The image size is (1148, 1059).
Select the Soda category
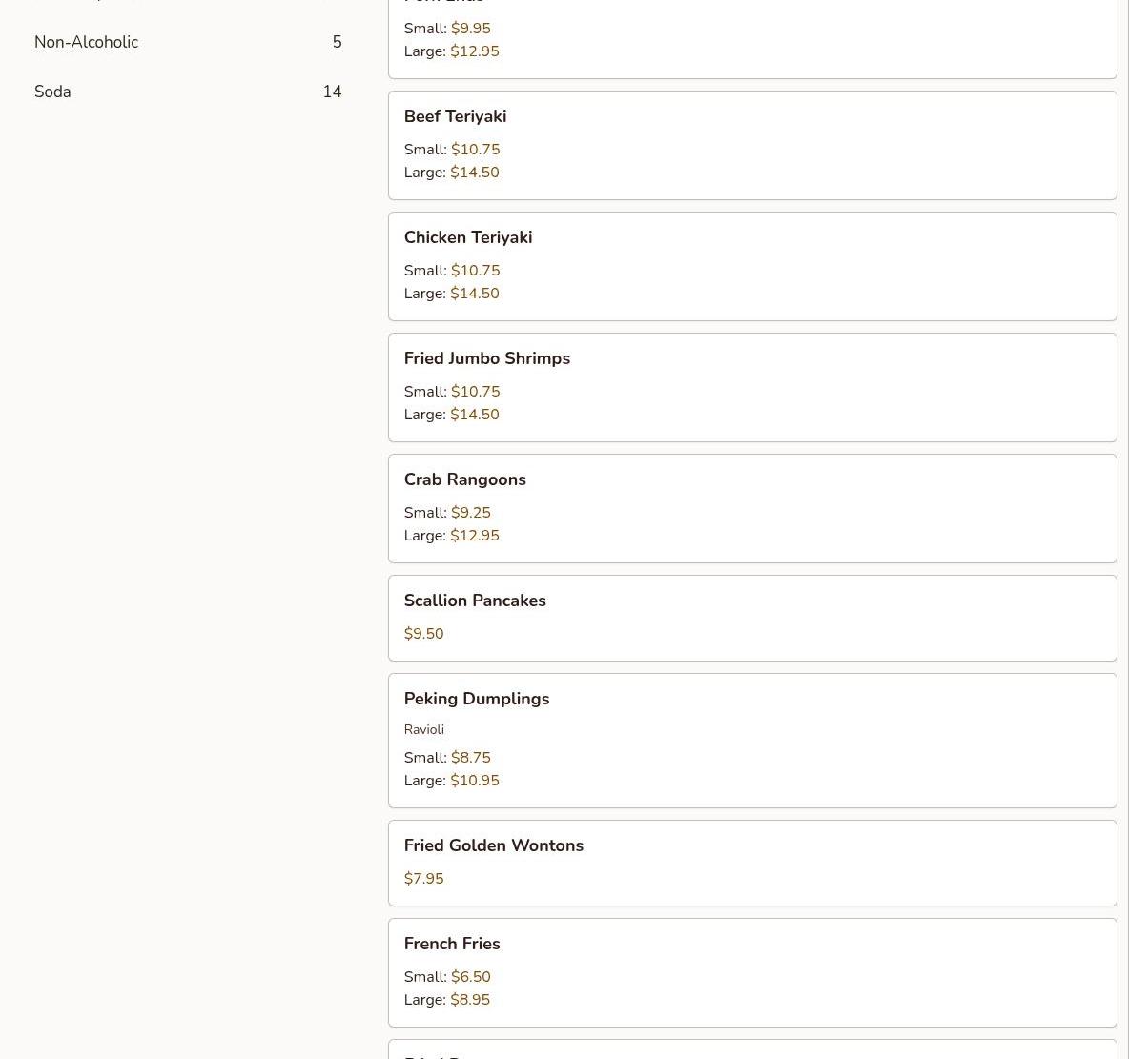click(188, 92)
